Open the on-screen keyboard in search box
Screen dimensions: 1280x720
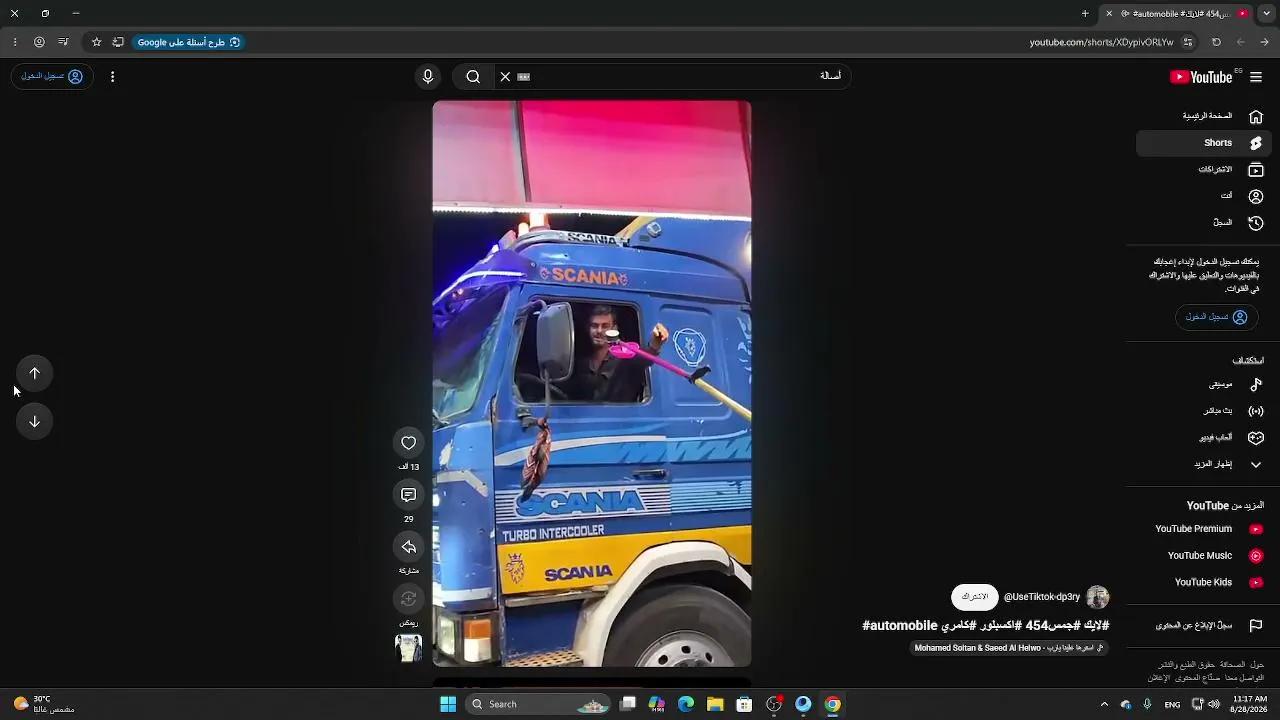click(523, 77)
